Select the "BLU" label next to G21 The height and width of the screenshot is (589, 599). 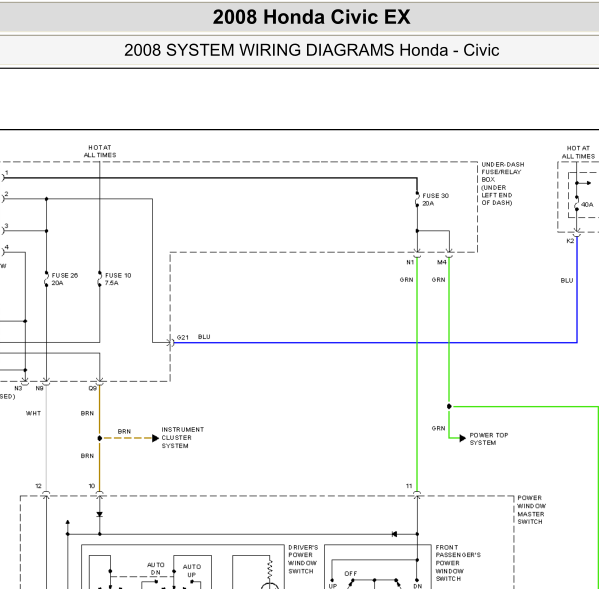click(204, 337)
